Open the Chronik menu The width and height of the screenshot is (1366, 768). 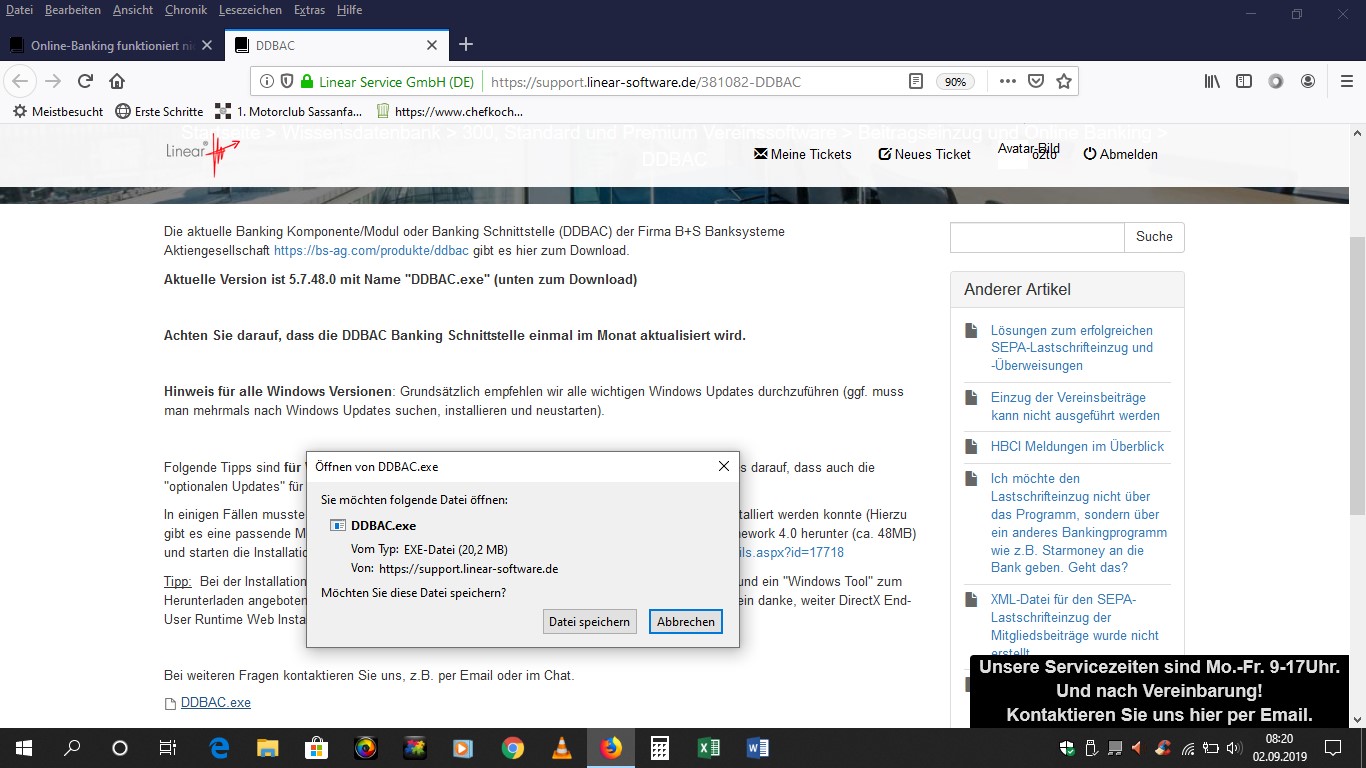[x=187, y=10]
